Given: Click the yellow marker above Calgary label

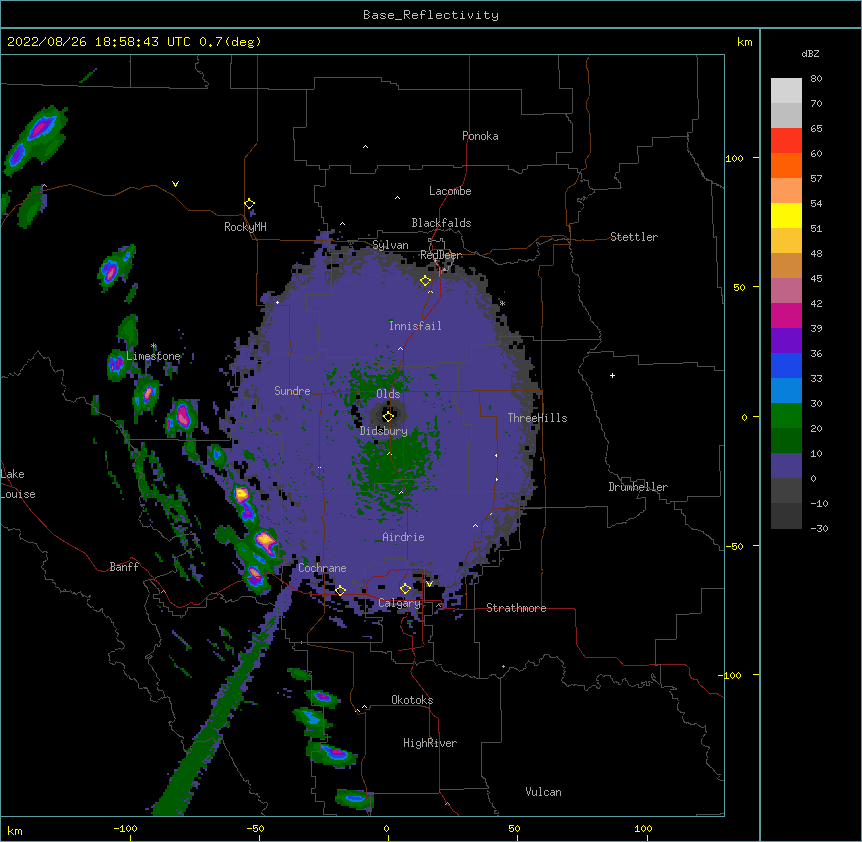Looking at the screenshot, I should [x=405, y=589].
